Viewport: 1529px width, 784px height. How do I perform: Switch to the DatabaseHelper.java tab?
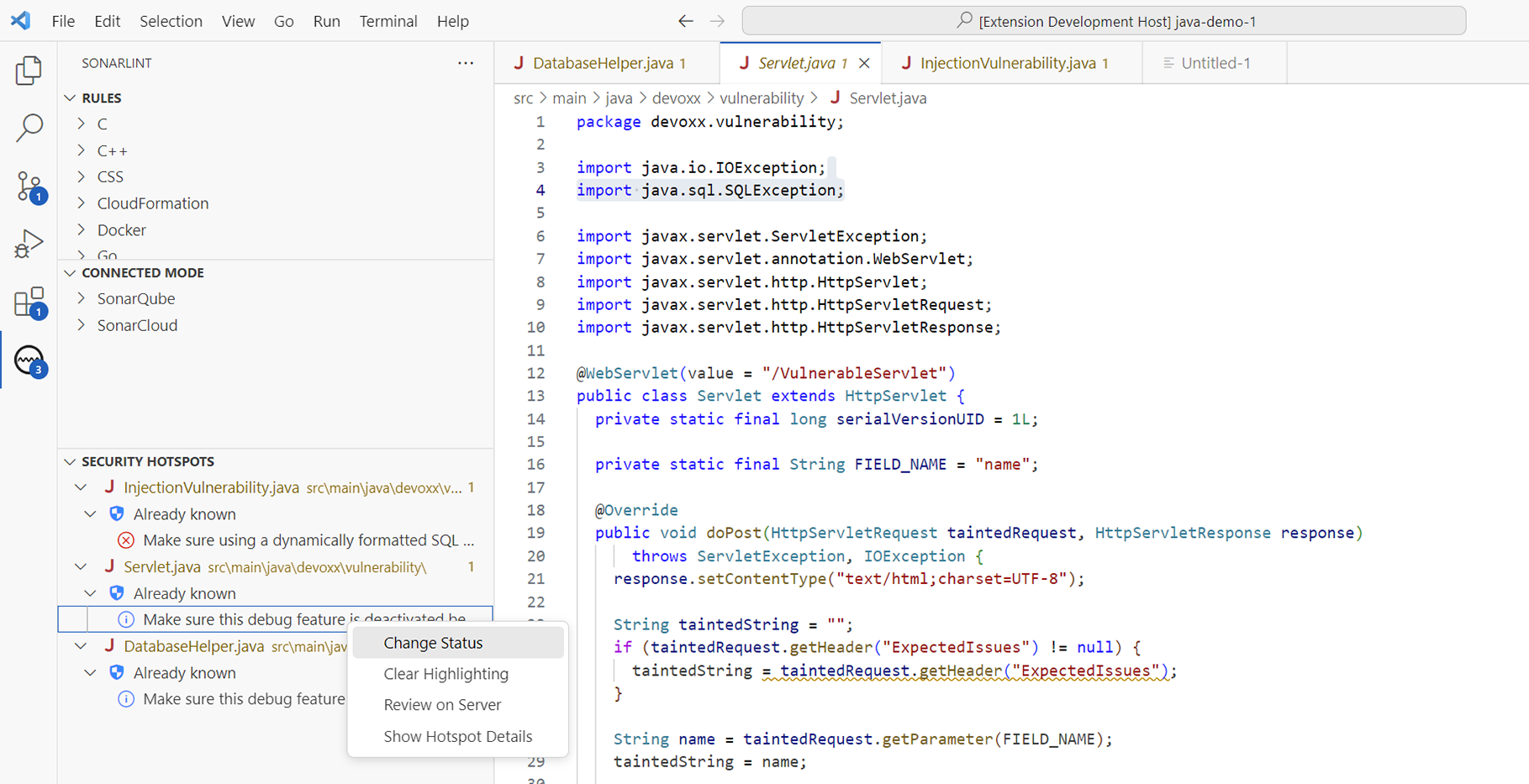pos(607,63)
